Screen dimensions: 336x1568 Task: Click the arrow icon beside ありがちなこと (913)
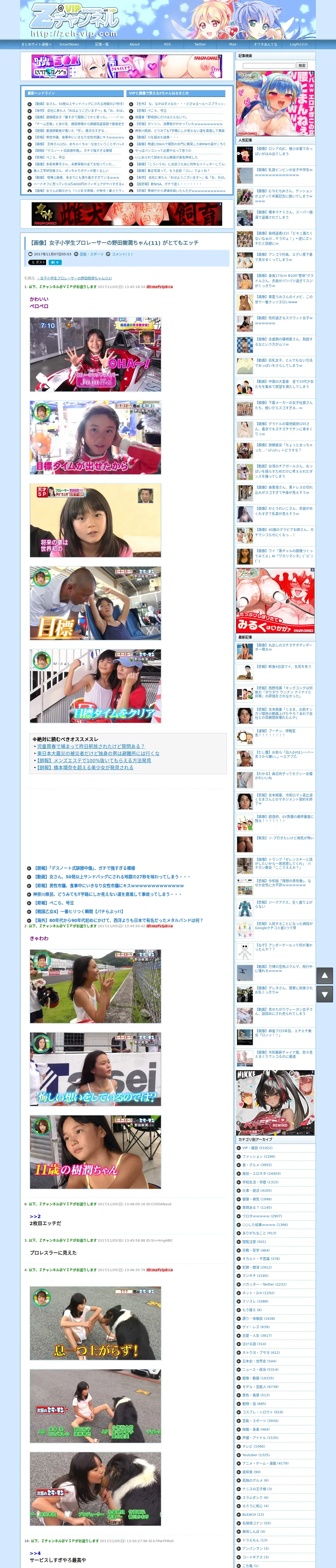click(239, 1233)
